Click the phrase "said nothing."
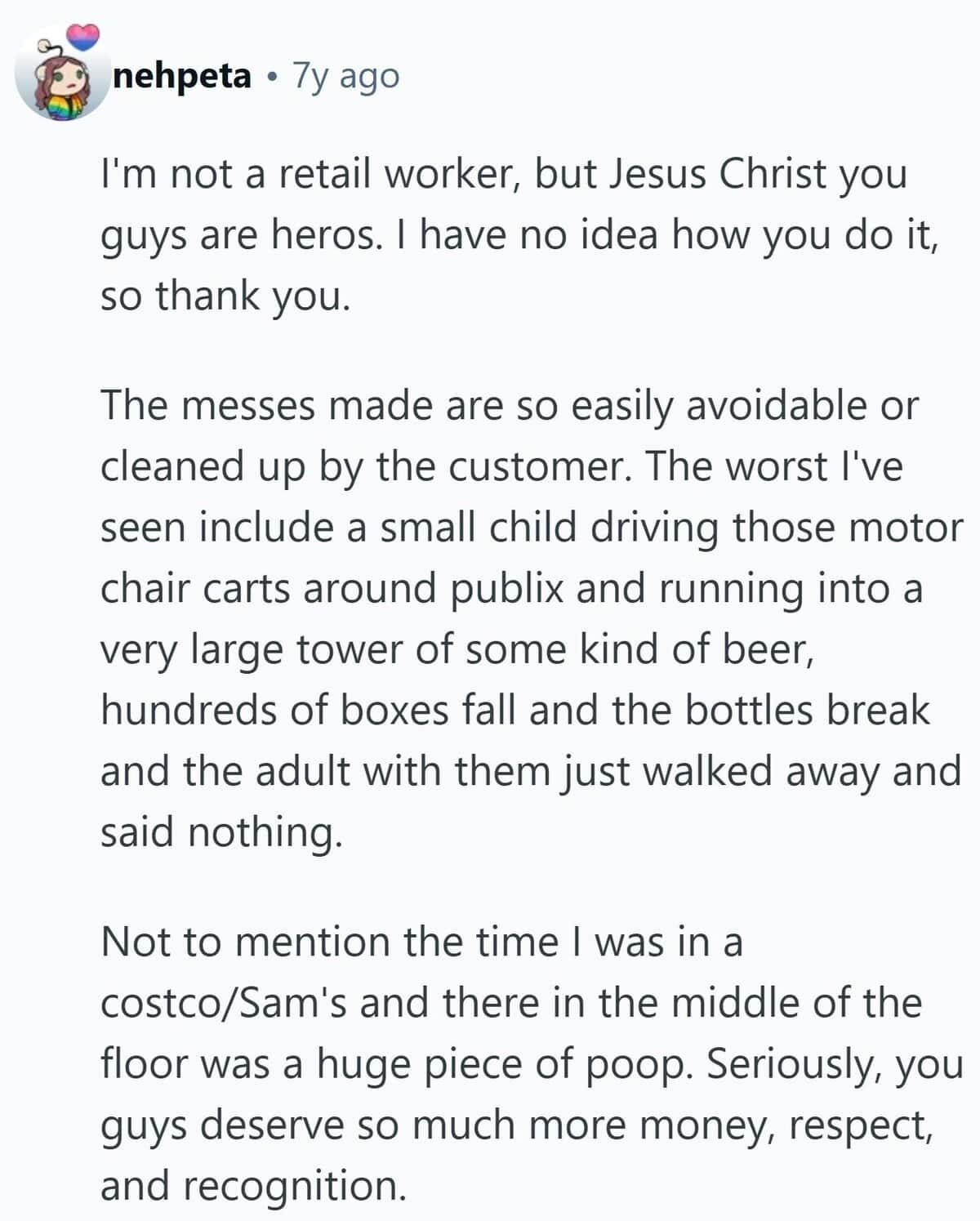 (219, 831)
